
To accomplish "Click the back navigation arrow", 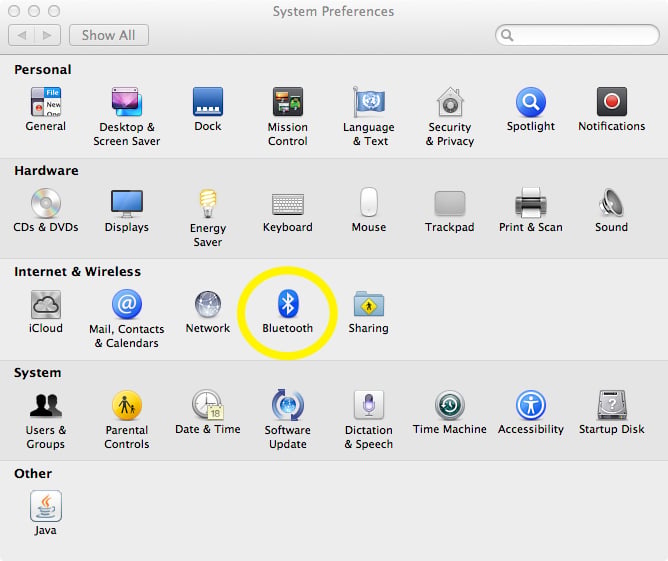I will (21, 35).
